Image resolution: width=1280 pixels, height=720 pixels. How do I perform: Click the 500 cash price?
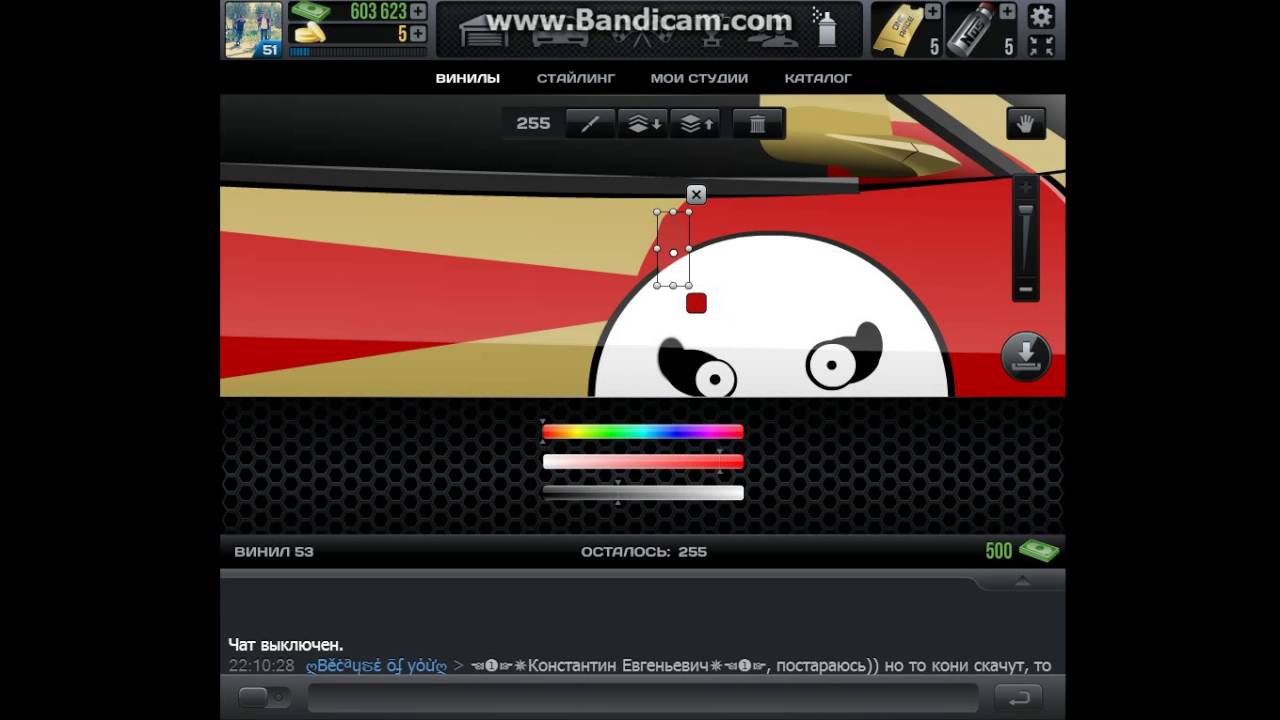pyautogui.click(x=998, y=551)
